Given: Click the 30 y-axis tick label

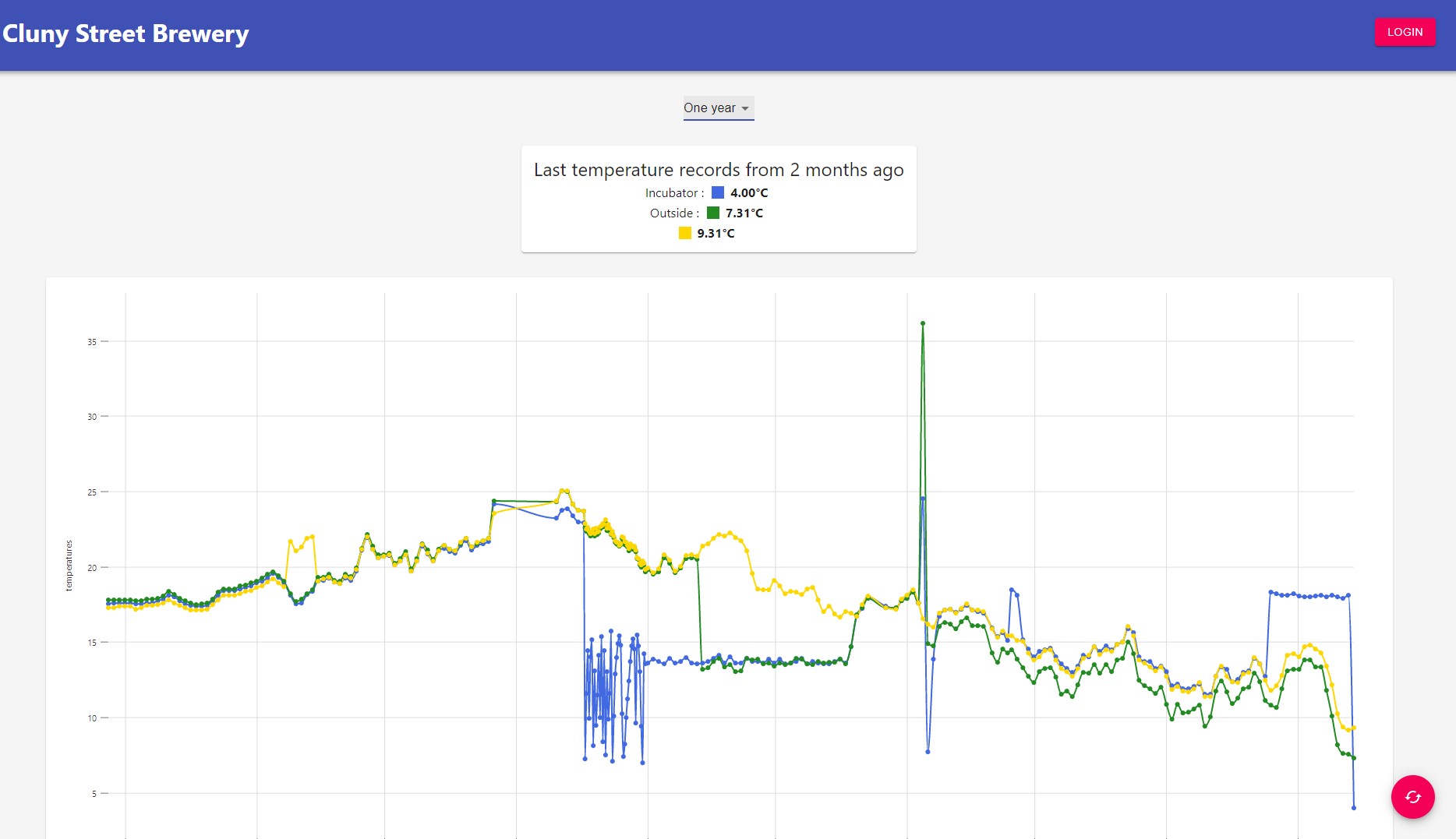Looking at the screenshot, I should (x=92, y=417).
